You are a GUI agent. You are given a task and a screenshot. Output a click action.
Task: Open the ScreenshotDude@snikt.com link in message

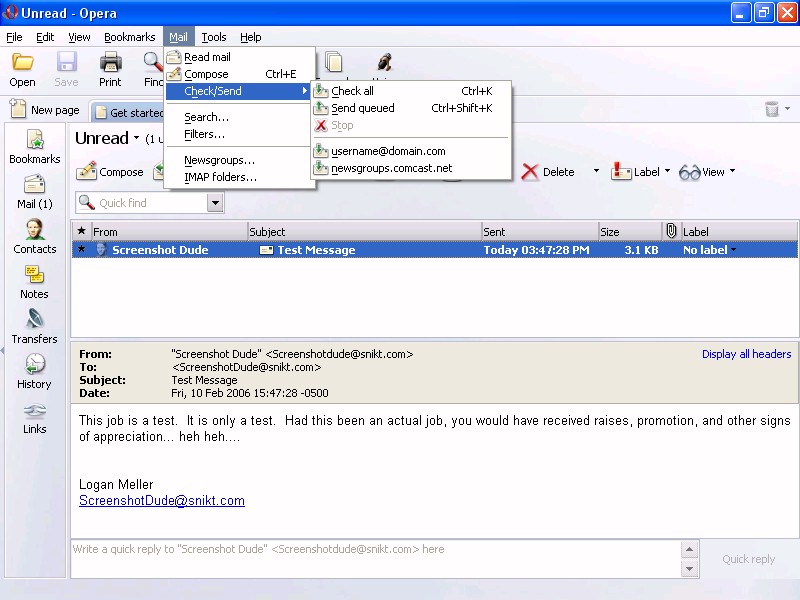click(x=162, y=501)
